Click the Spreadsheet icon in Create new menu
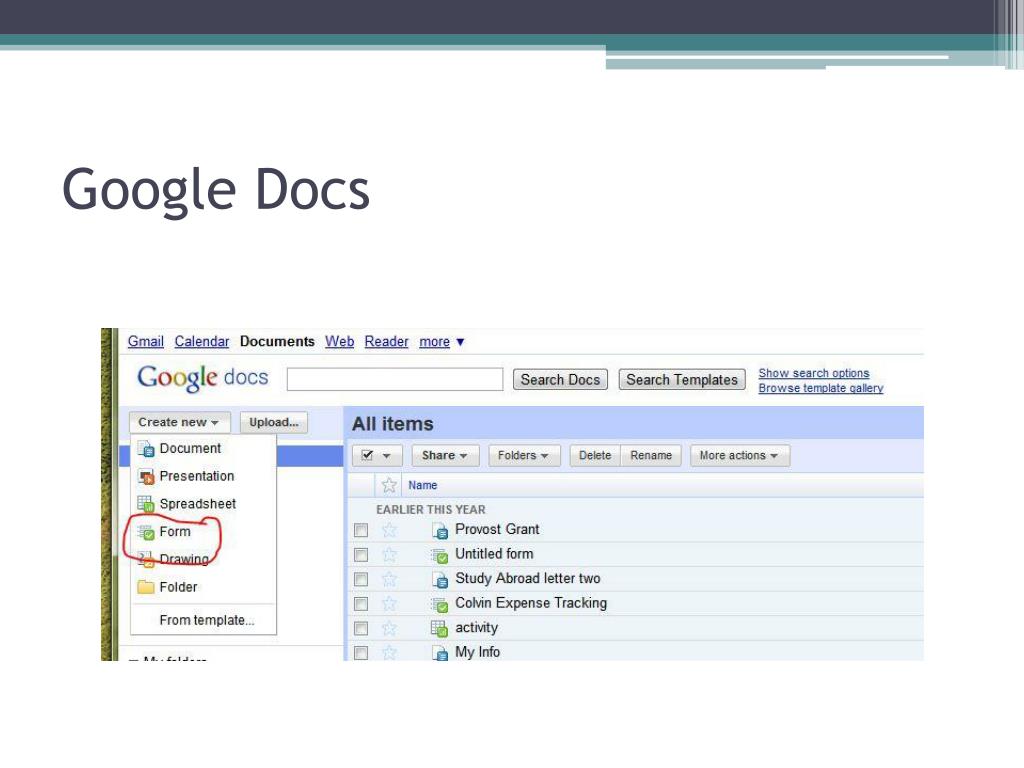 pos(146,504)
